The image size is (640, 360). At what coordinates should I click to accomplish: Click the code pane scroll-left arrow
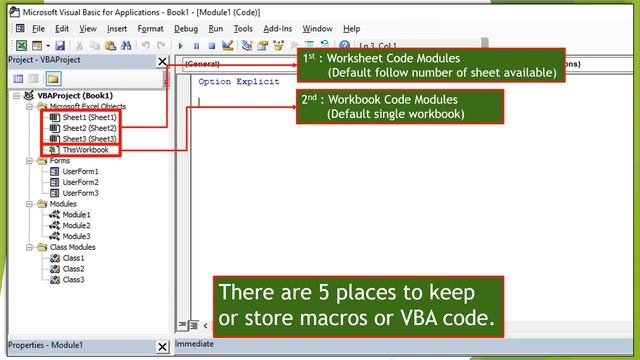tap(205, 325)
